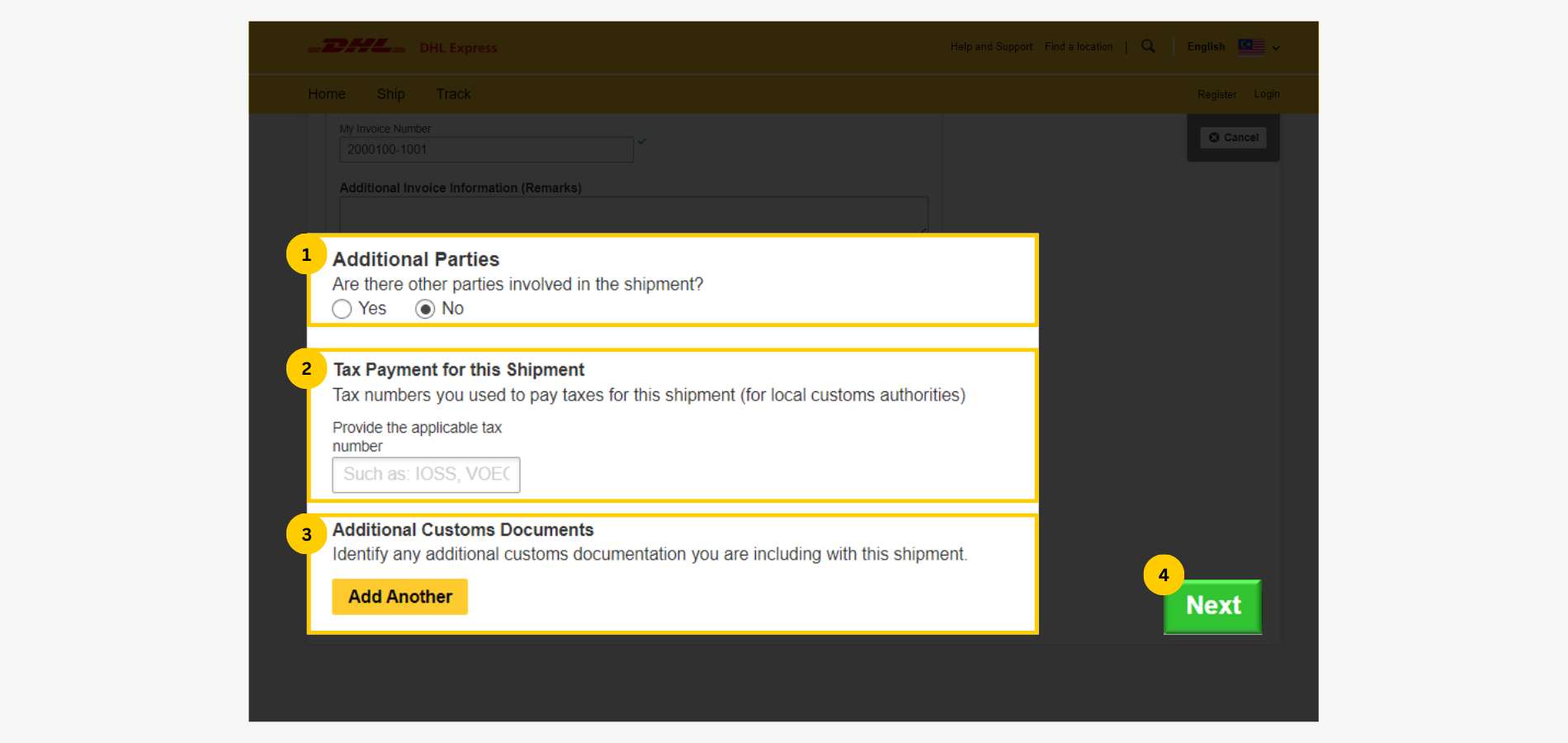Screen dimensions: 1568x743
Task: Click the Register link
Action: click(1216, 94)
